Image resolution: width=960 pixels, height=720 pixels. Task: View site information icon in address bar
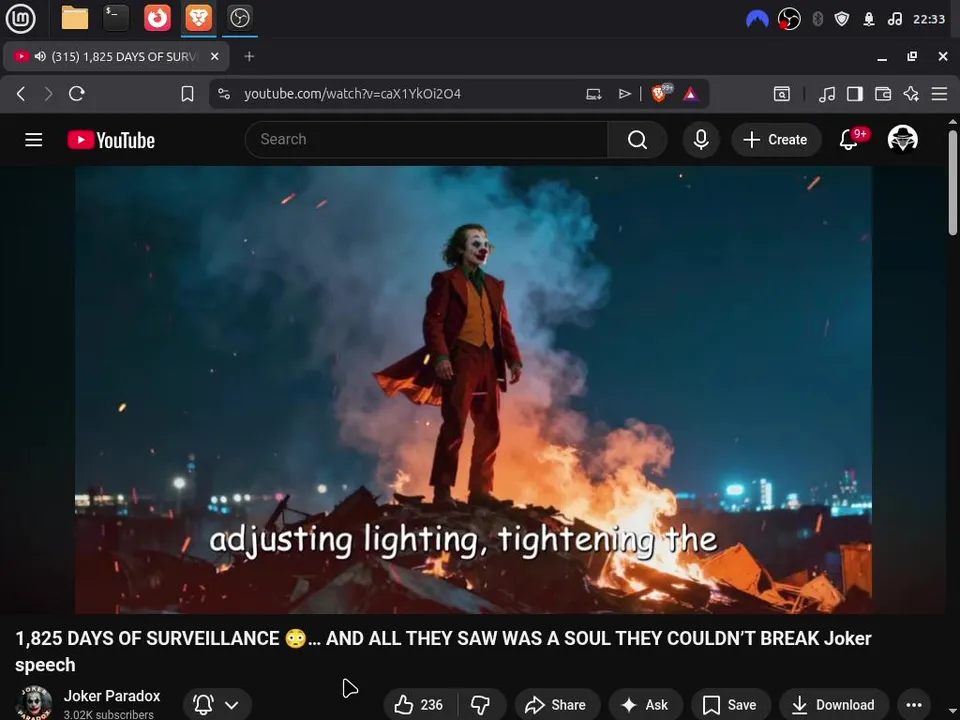(x=224, y=94)
